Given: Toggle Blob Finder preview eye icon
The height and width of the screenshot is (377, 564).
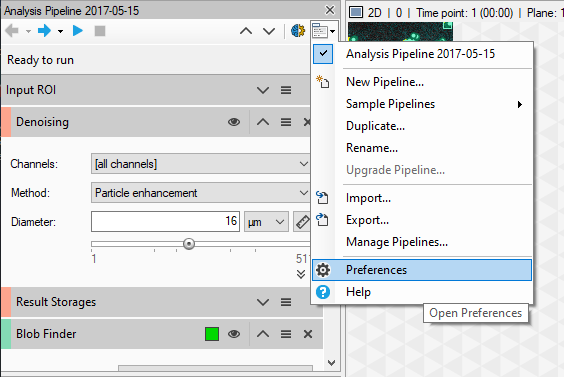Looking at the screenshot, I should click(234, 334).
